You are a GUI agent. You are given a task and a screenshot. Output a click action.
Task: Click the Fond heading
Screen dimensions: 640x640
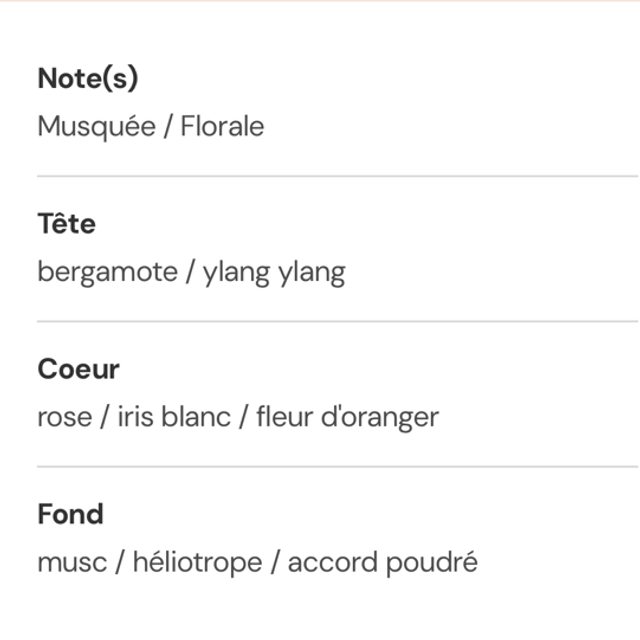coord(70,514)
